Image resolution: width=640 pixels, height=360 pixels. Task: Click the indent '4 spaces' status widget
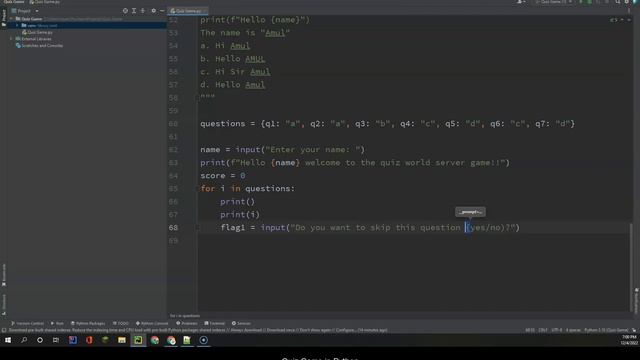[573, 330]
